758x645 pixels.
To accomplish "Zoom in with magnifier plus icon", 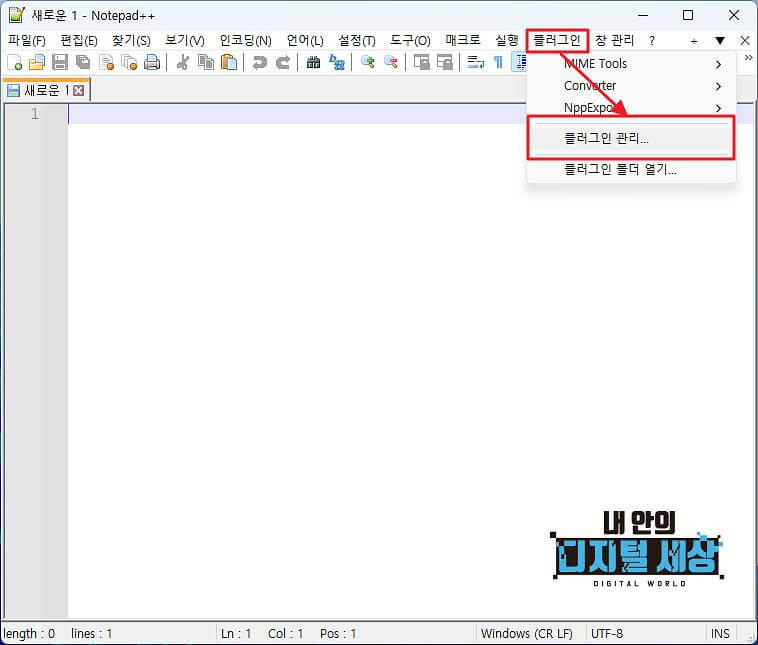I will click(x=367, y=62).
